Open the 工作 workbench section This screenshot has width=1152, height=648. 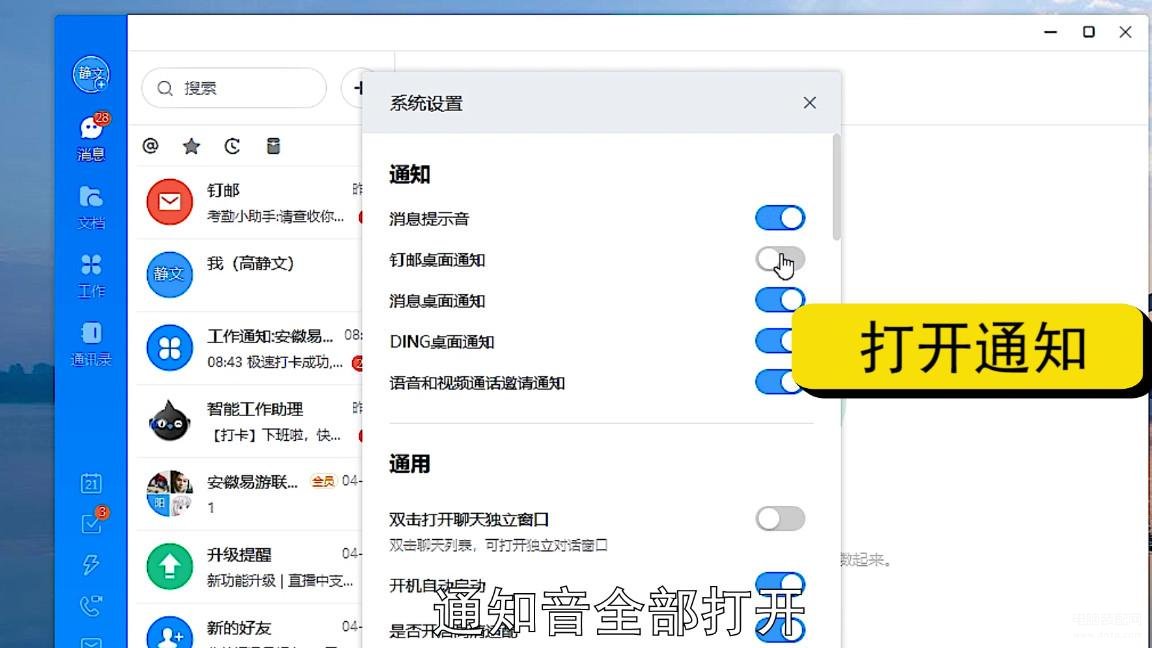[91, 276]
